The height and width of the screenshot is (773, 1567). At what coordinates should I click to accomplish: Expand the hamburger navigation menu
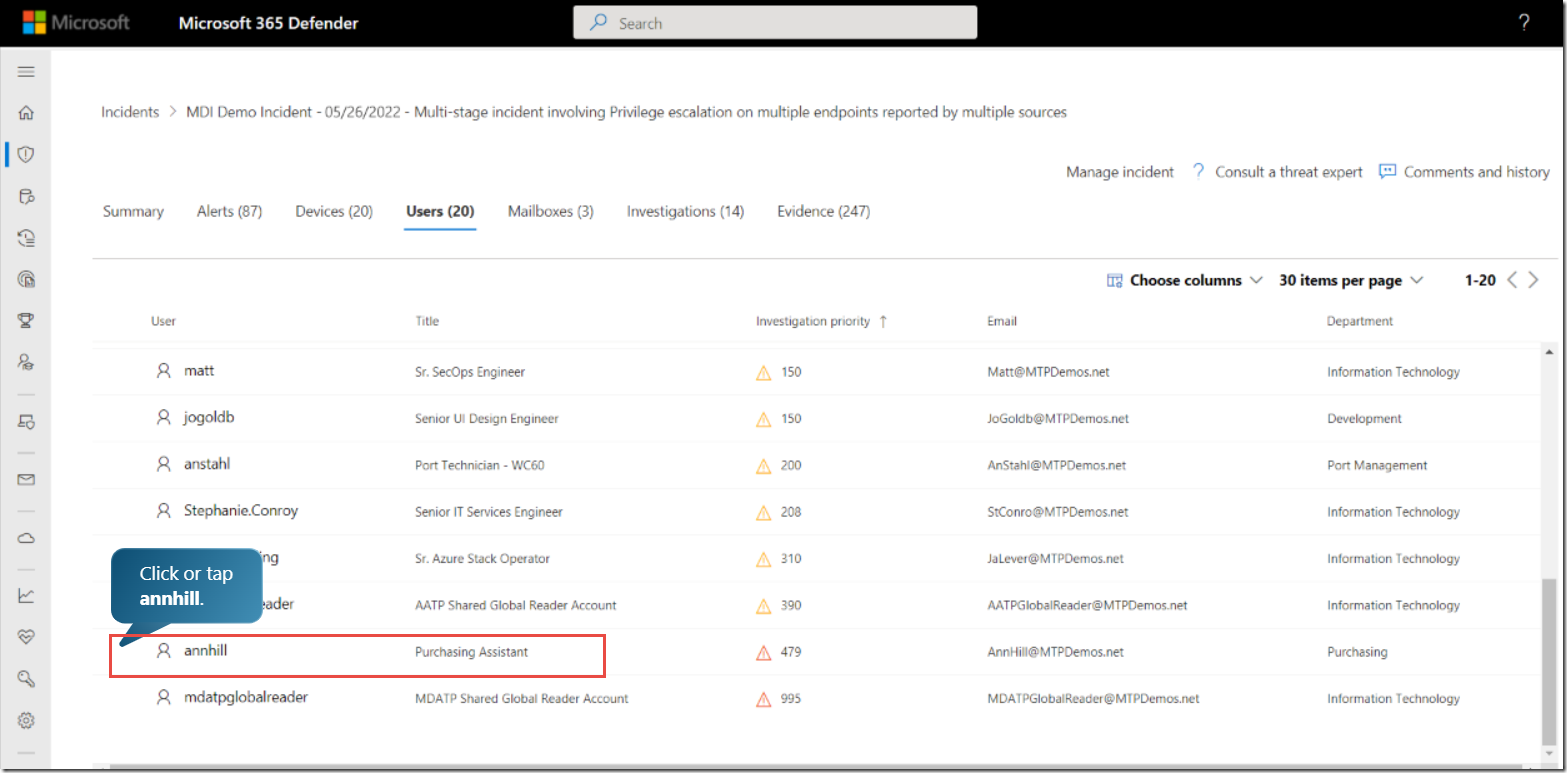[27, 71]
